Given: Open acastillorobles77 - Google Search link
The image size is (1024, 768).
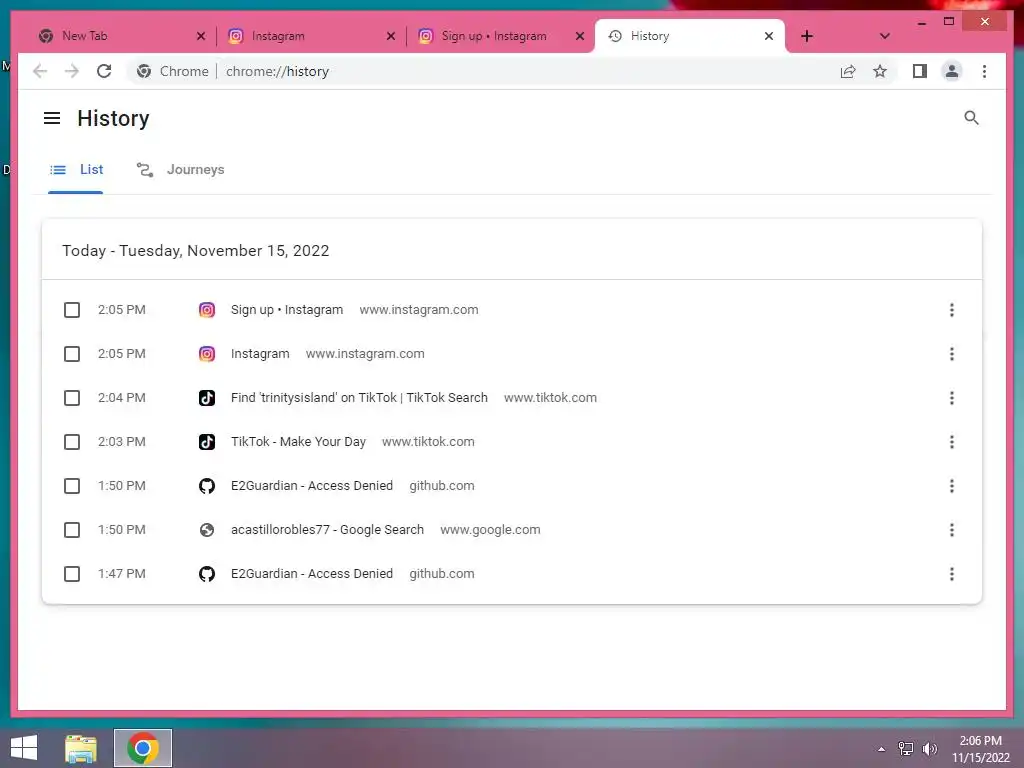Looking at the screenshot, I should tap(327, 530).
